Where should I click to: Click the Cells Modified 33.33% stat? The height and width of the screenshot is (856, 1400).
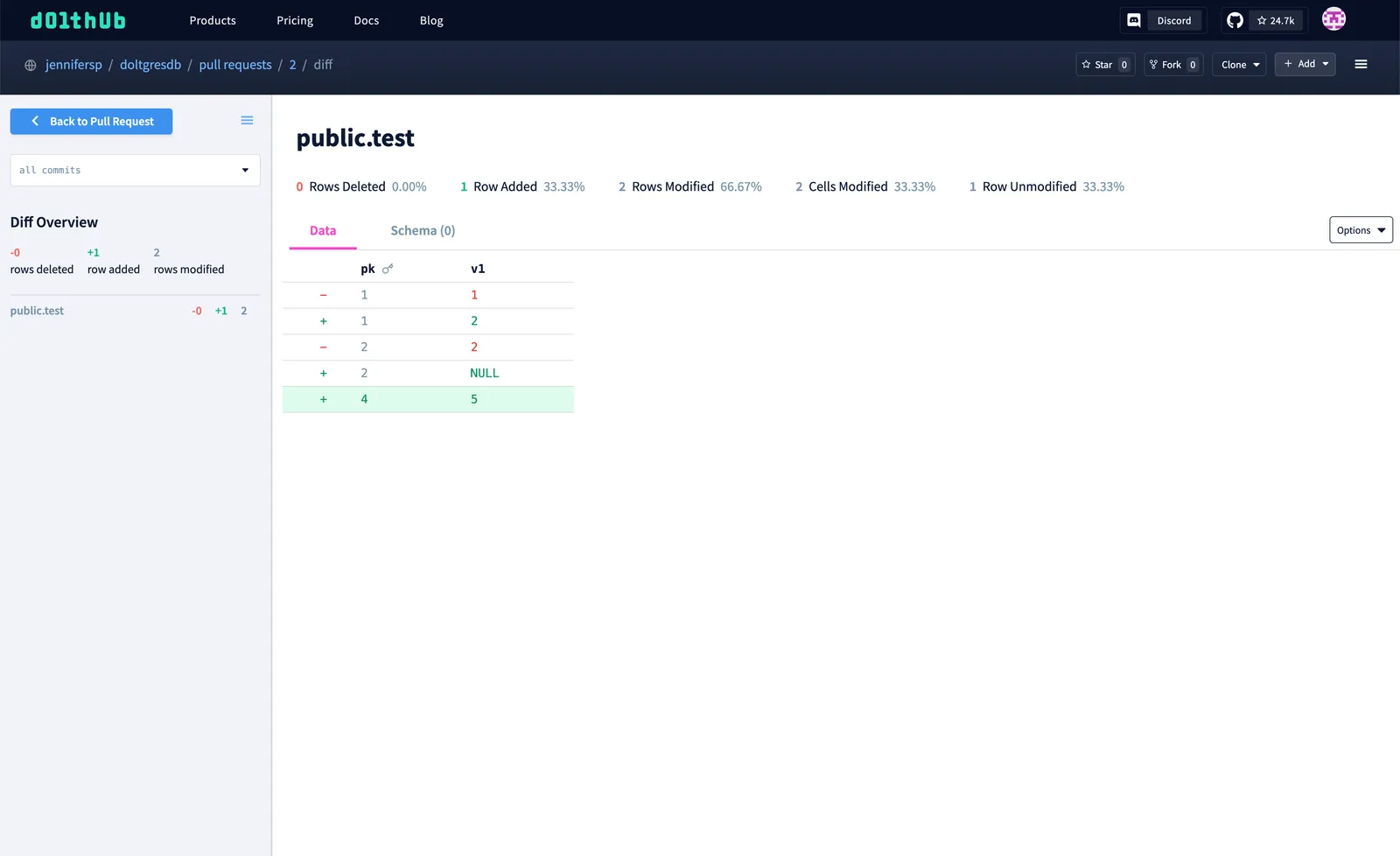[x=865, y=186]
